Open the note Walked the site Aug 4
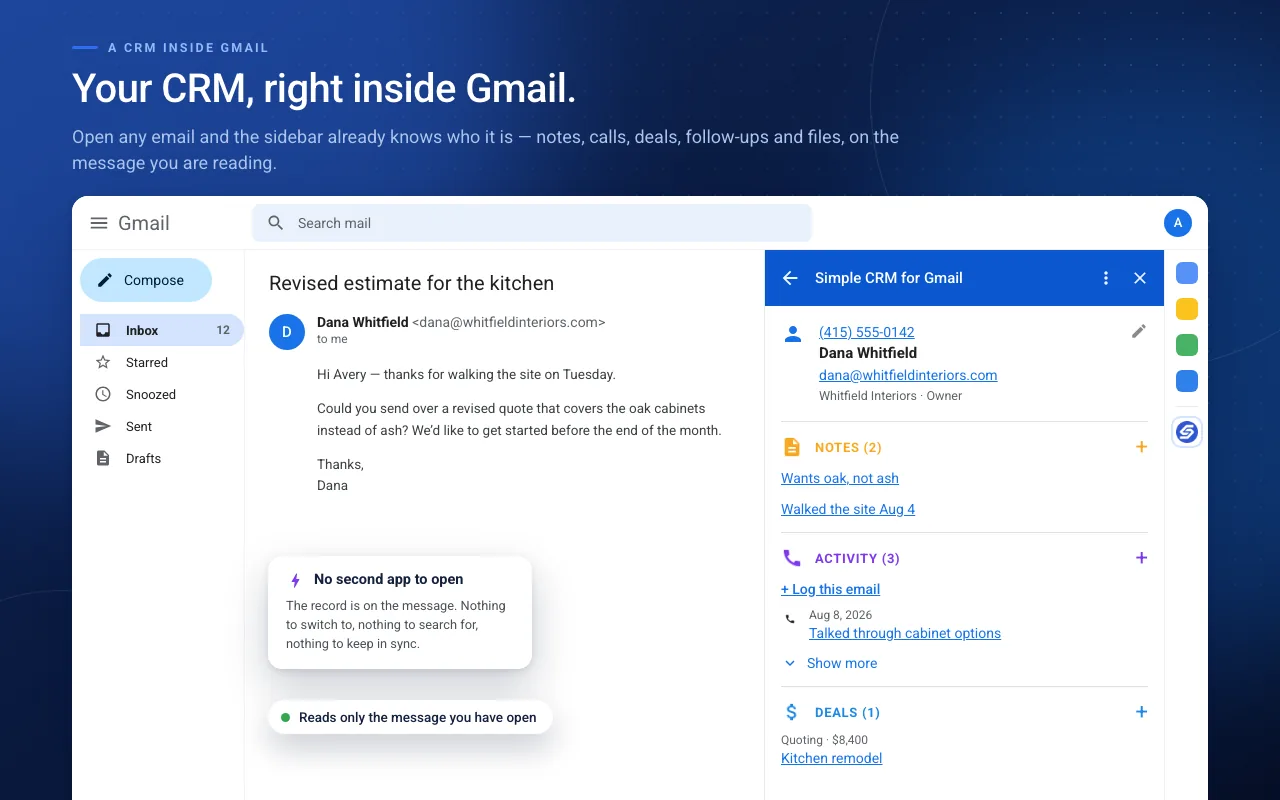1280x800 pixels. (848, 509)
